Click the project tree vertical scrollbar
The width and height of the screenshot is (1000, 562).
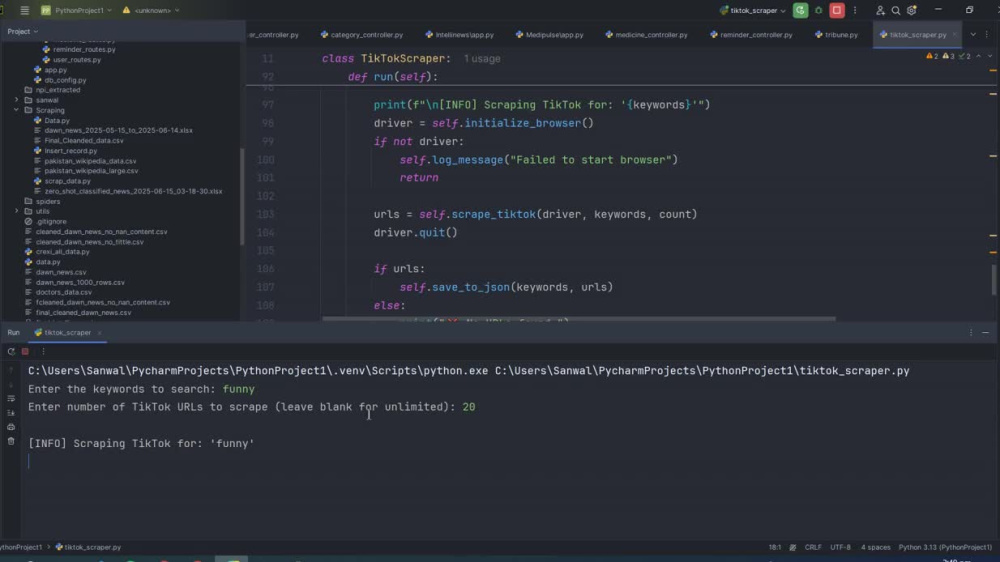click(x=242, y=196)
